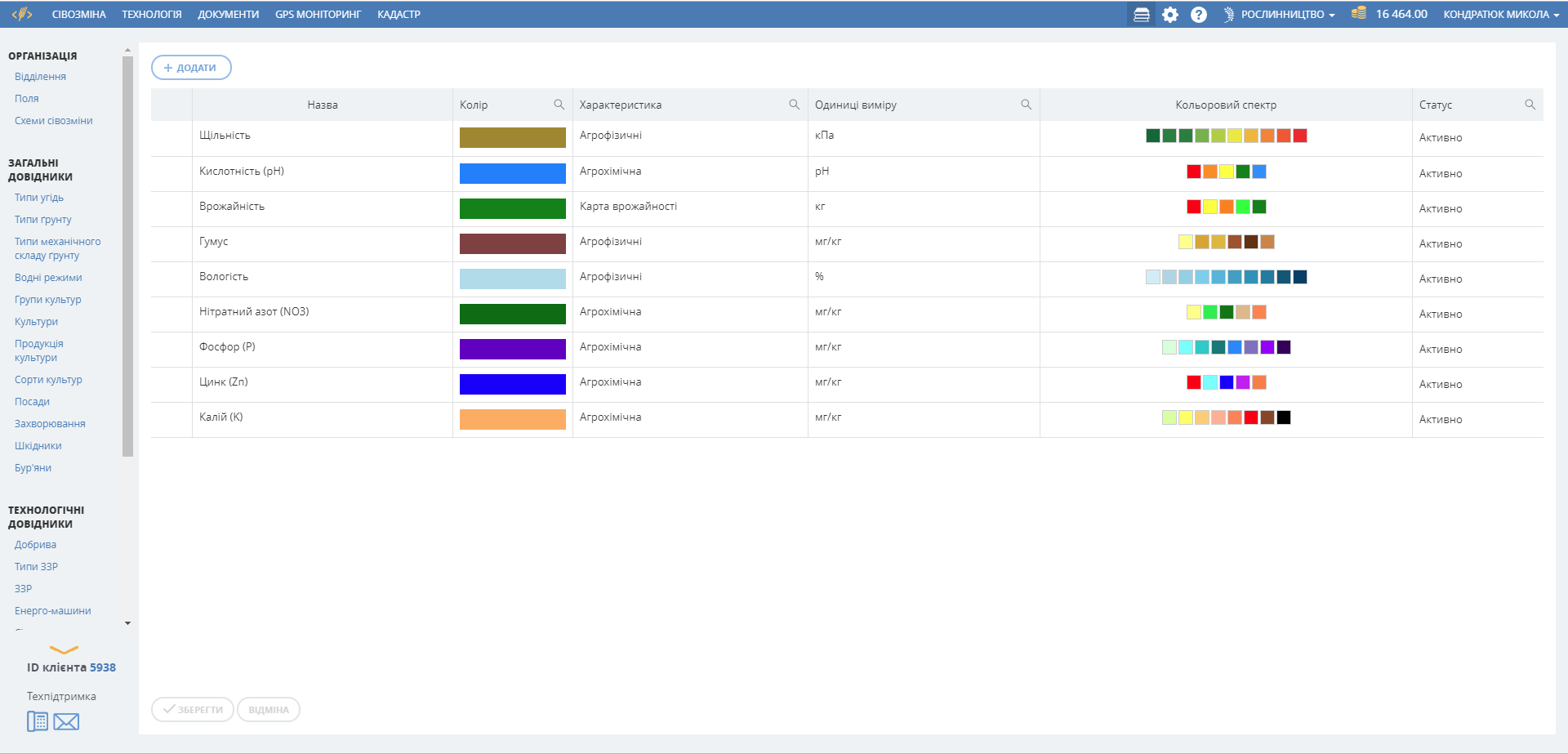Click the tech support phone icon
The height and width of the screenshot is (754, 1568).
click(38, 721)
